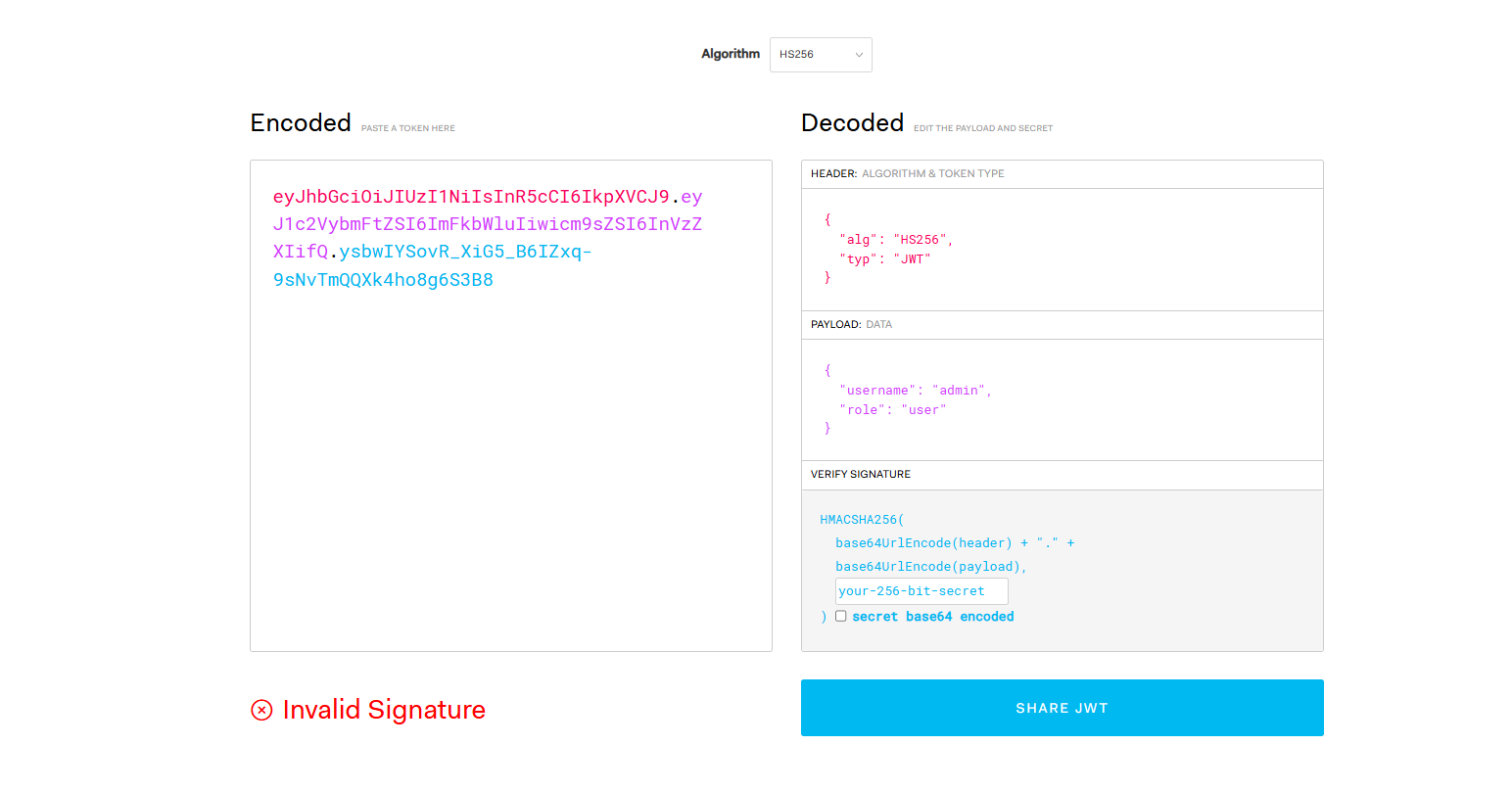This screenshot has height=792, width=1512.
Task: Click the Invalid Signature X icon
Action: (261, 710)
